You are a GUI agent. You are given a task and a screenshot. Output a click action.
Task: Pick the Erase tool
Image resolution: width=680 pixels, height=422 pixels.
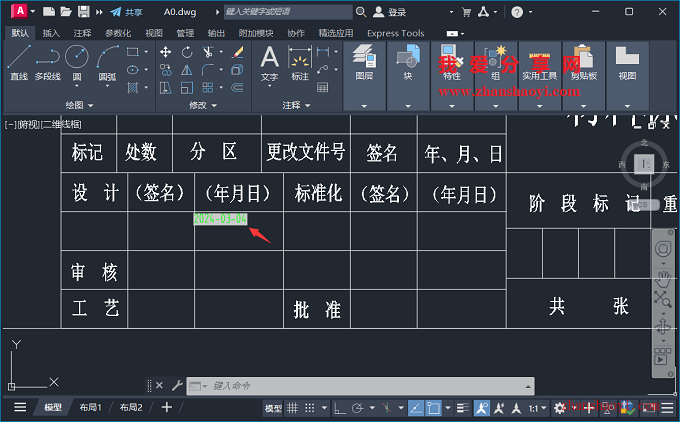pyautogui.click(x=237, y=52)
